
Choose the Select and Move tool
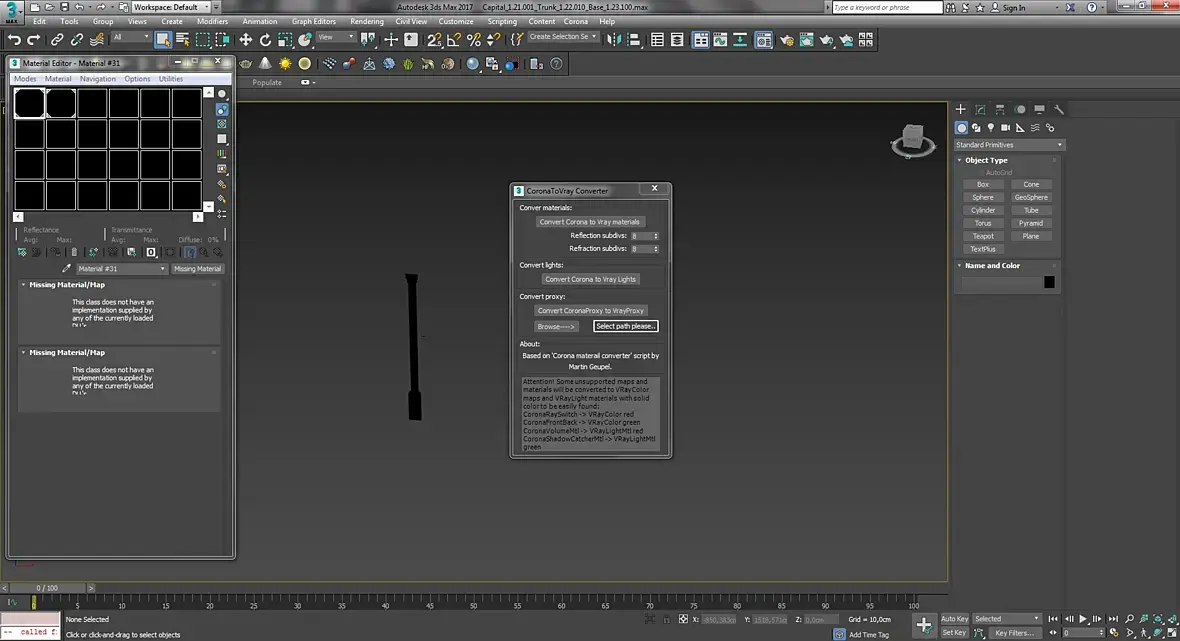point(245,40)
